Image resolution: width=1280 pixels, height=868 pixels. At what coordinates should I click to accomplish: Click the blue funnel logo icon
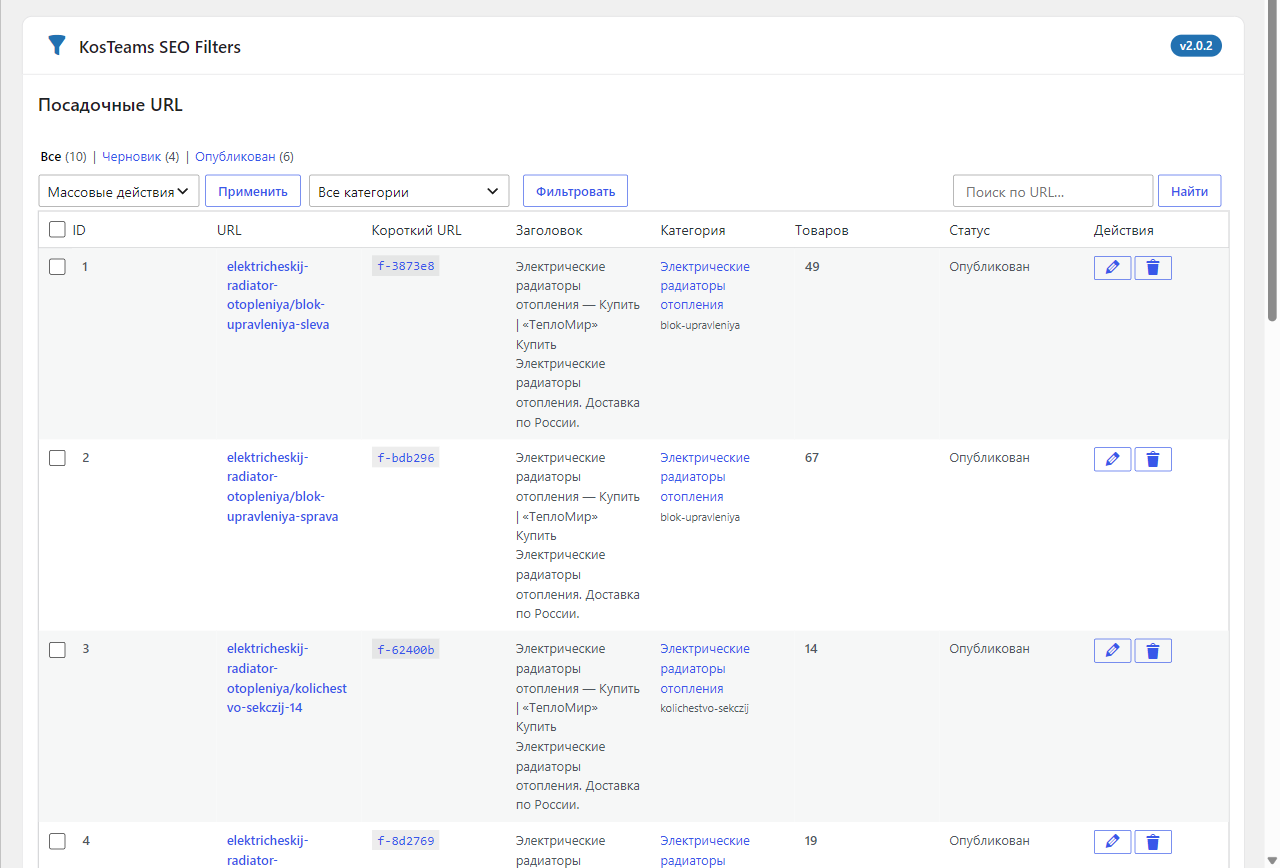[x=57, y=46]
